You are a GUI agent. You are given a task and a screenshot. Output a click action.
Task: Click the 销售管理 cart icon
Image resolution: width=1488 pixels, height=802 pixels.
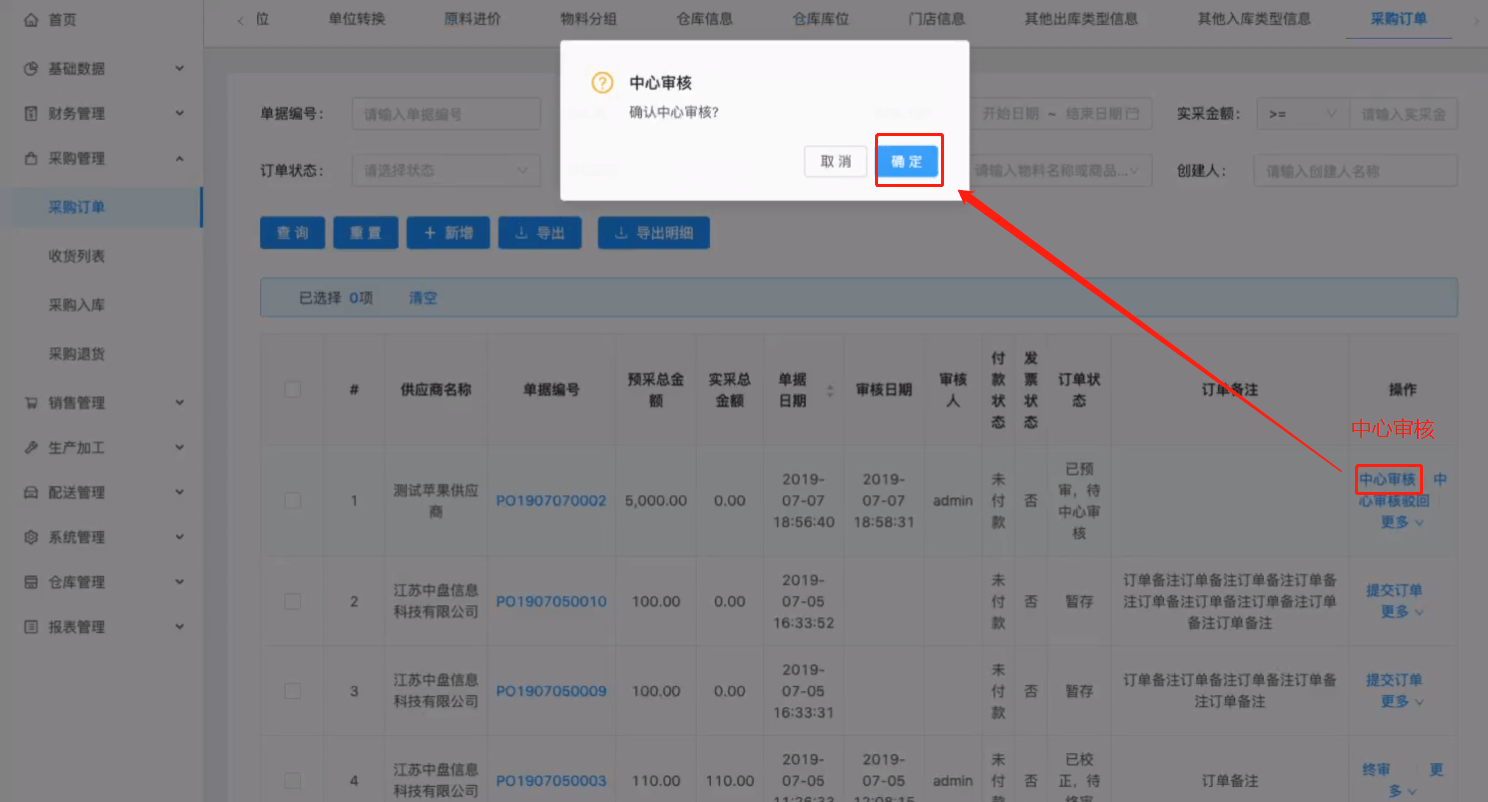(x=31, y=403)
